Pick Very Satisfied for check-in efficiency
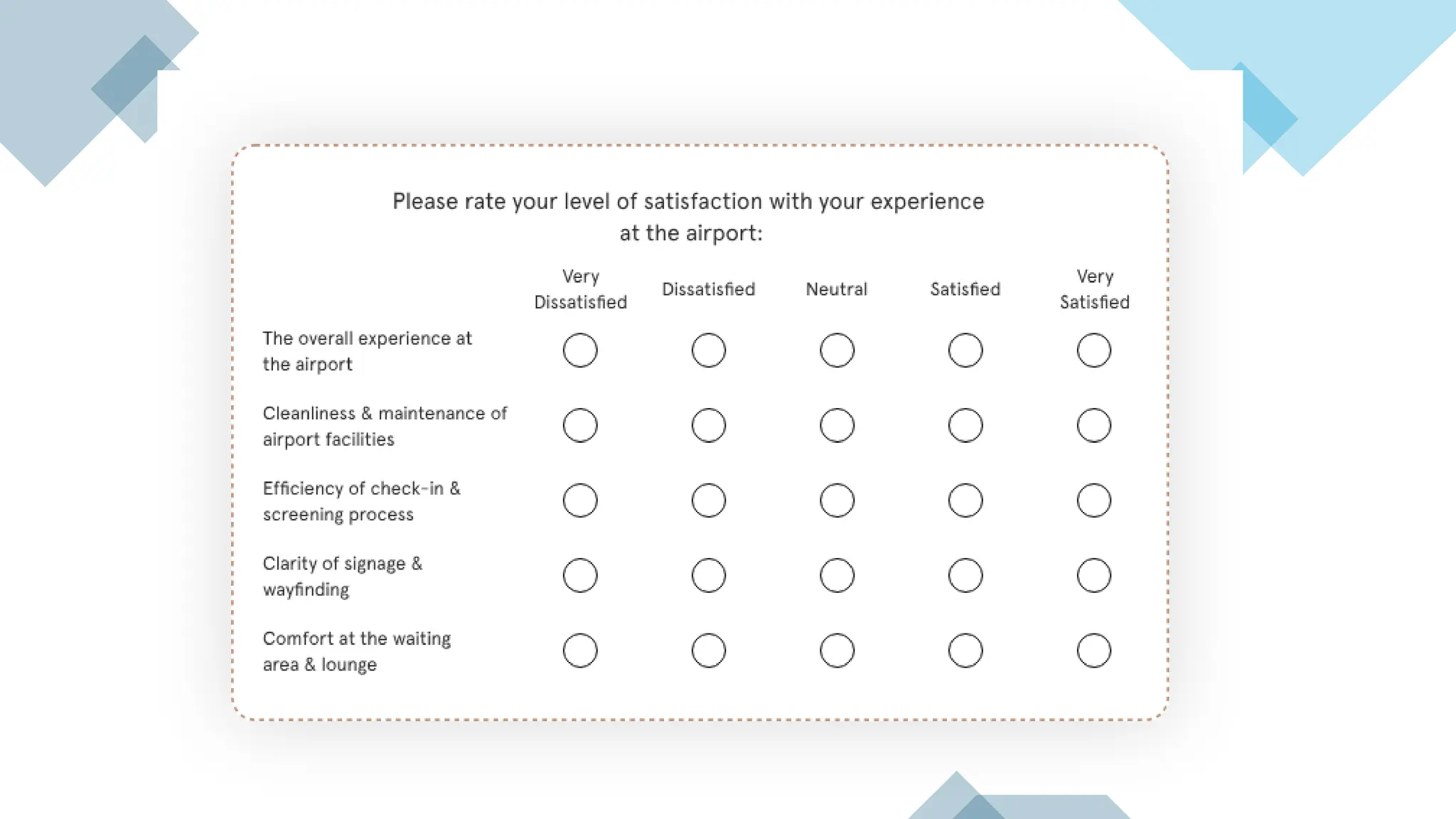This screenshot has height=819, width=1456. click(1093, 500)
